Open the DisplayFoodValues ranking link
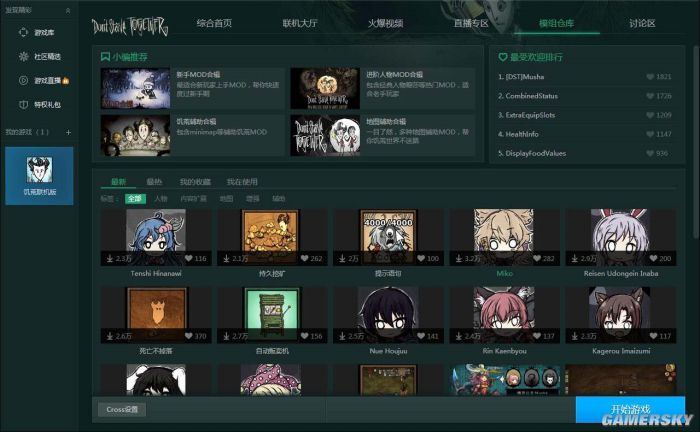 click(535, 153)
